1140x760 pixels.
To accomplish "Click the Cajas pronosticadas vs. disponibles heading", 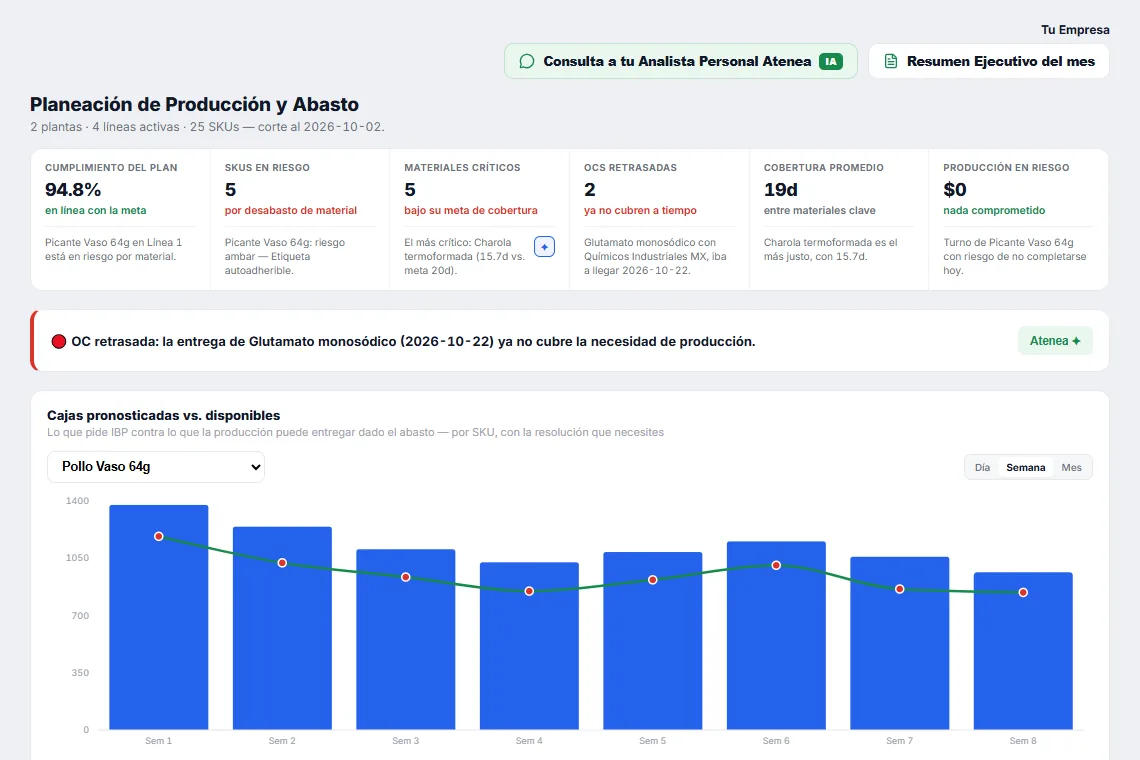I will point(164,415).
